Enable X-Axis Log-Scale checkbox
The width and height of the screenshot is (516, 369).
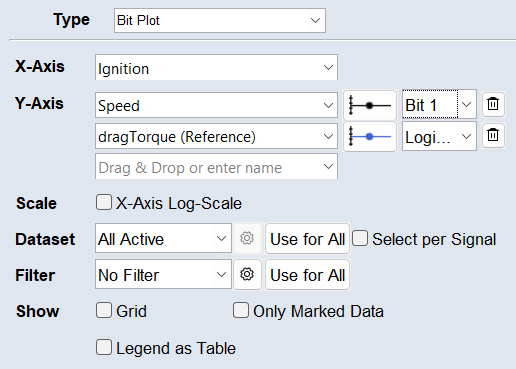104,202
